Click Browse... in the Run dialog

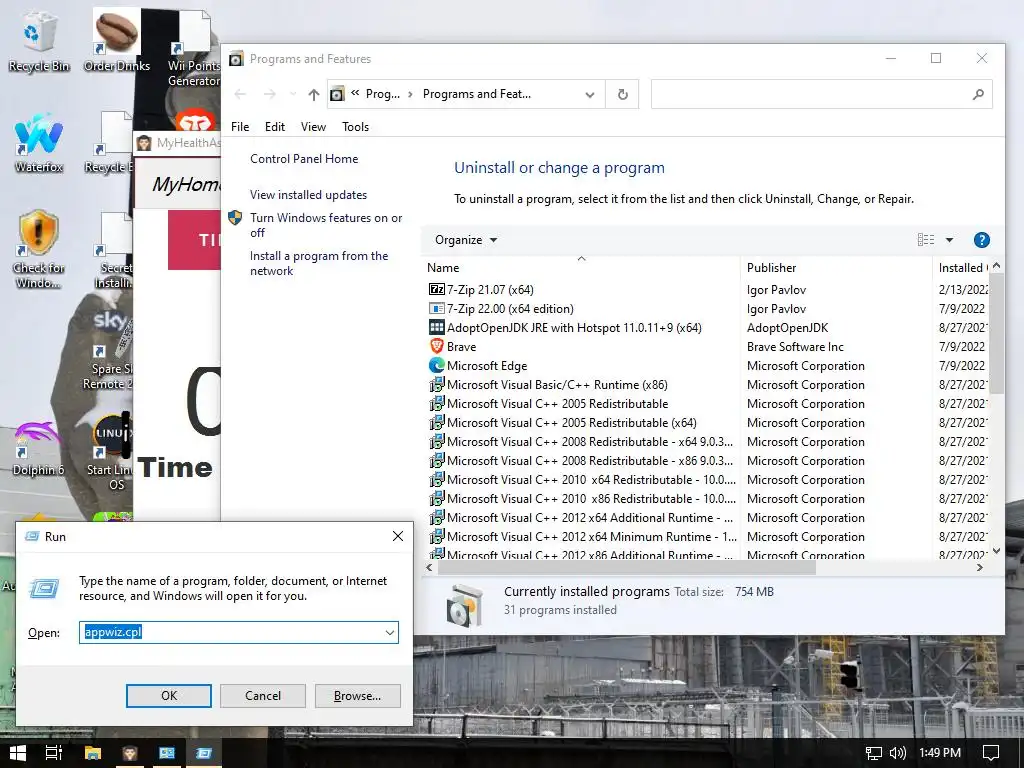pyautogui.click(x=357, y=696)
